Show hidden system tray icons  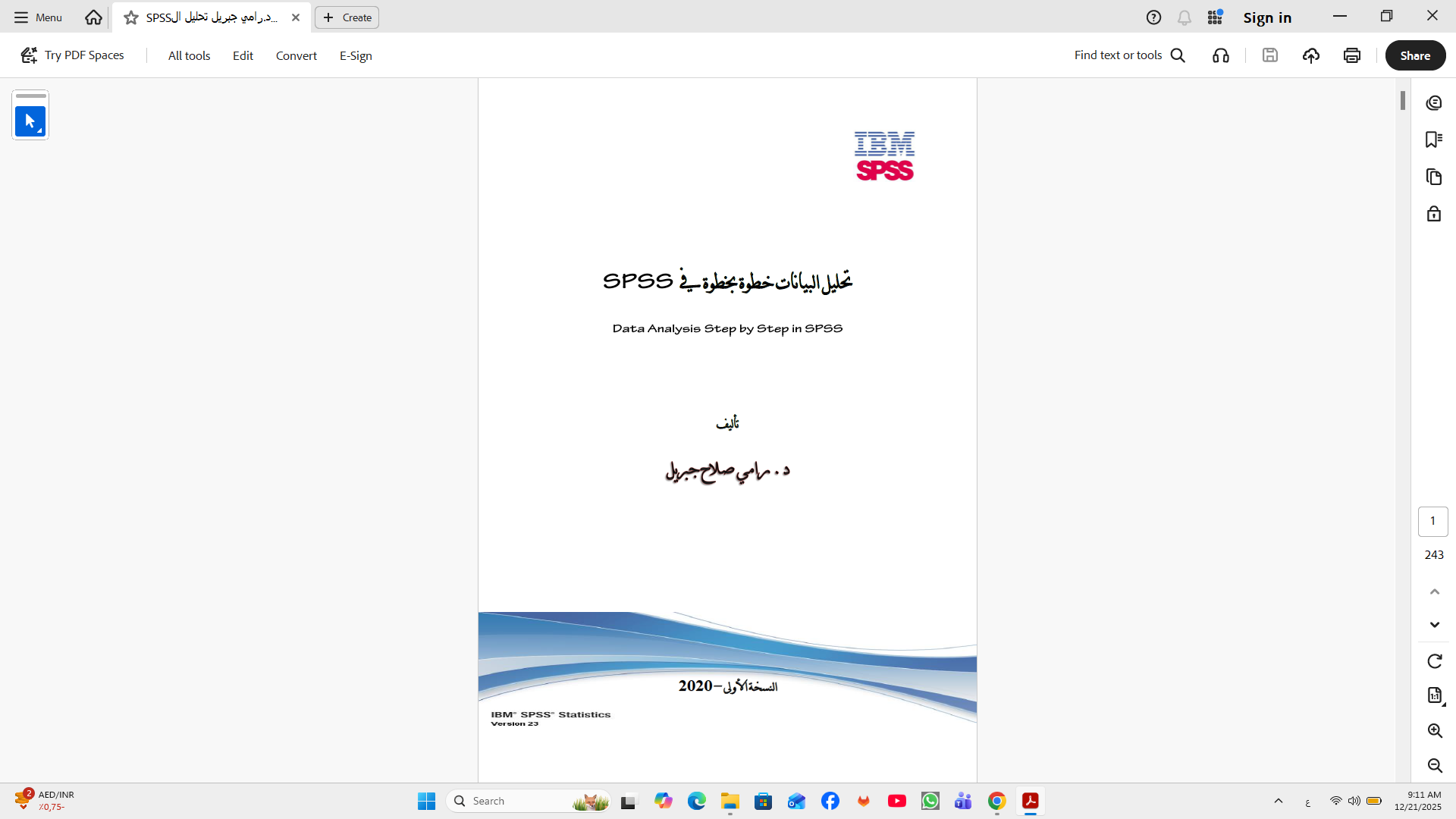1279,801
